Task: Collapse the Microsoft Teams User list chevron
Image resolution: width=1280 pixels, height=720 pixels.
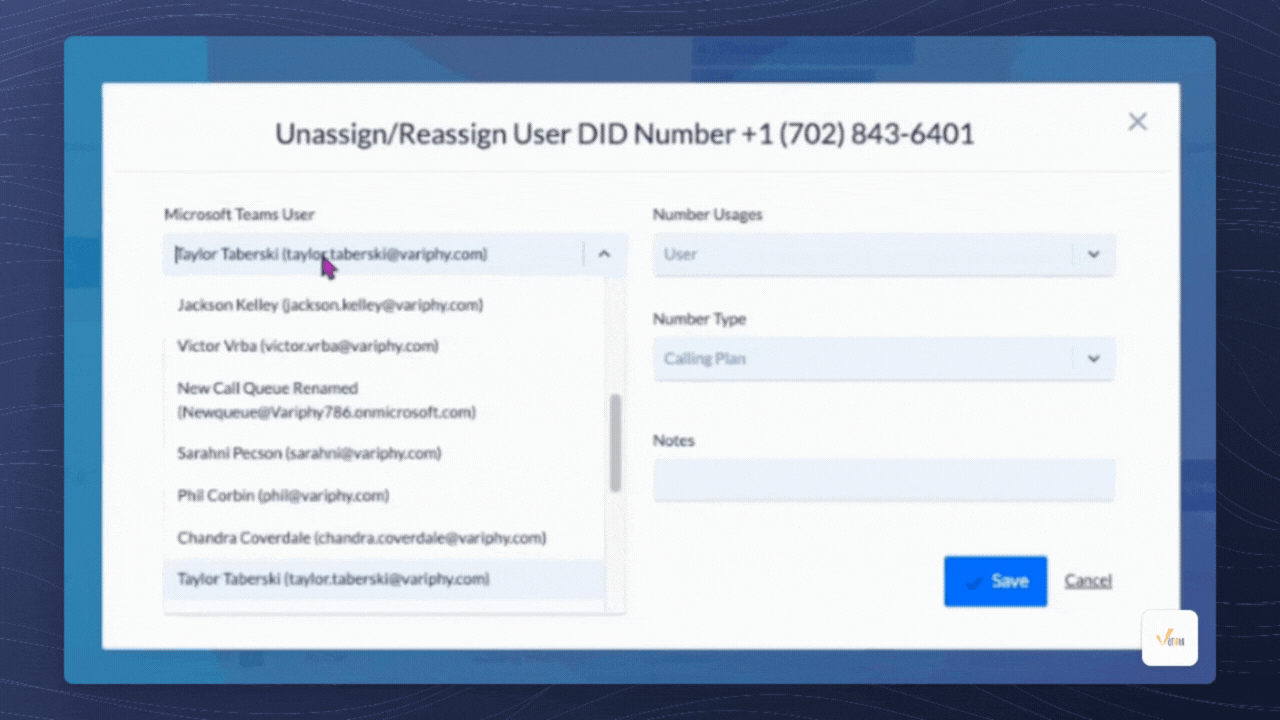Action: point(604,254)
